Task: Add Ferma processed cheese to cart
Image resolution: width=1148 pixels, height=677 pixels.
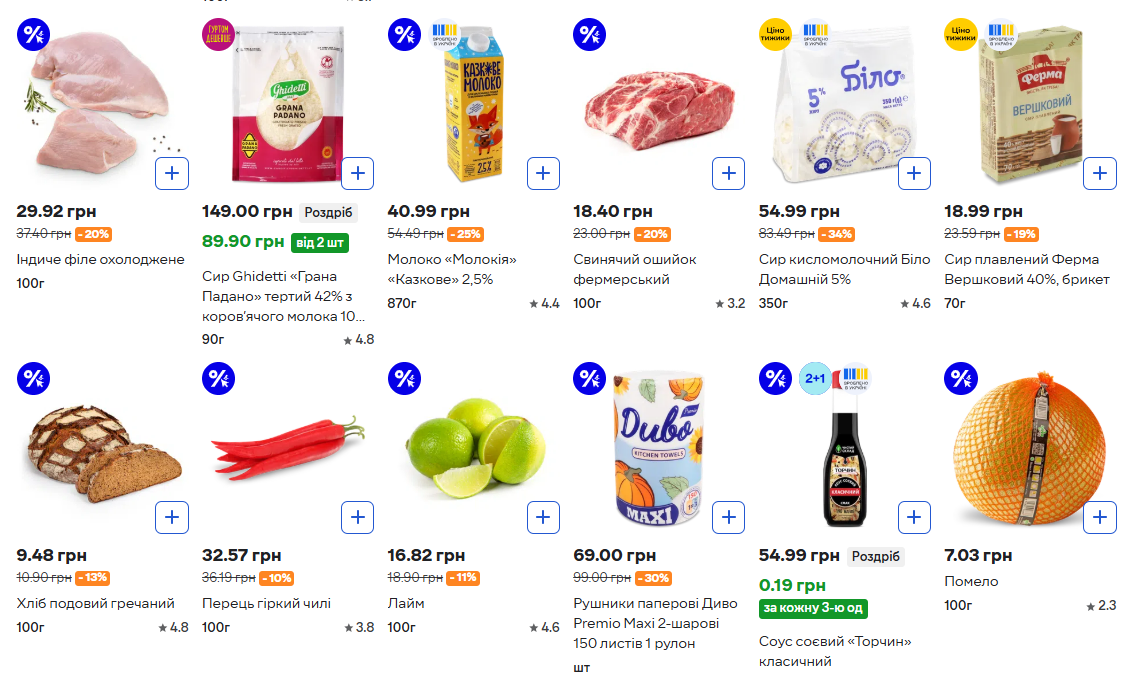Action: 1099,173
